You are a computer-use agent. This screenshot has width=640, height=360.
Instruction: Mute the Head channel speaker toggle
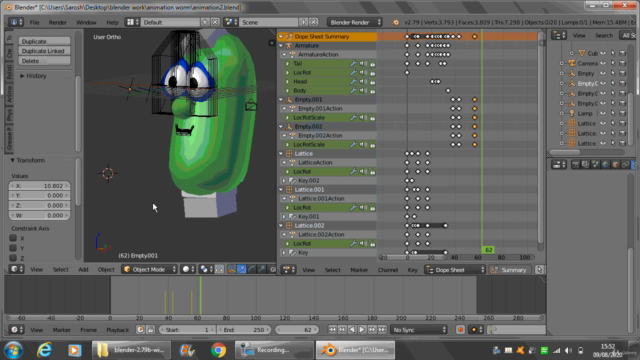coord(363,82)
